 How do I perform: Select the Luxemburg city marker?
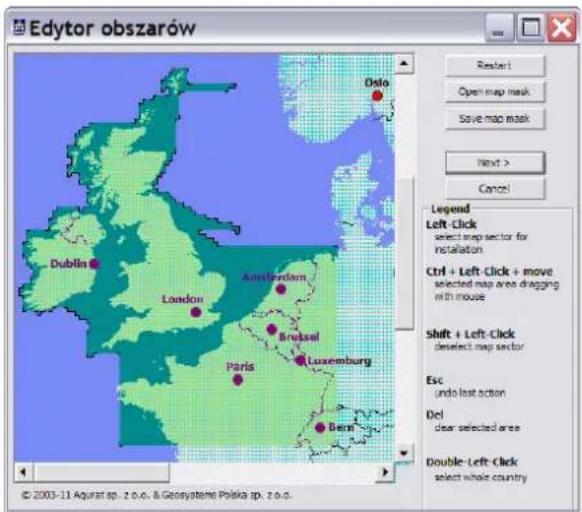[x=300, y=360]
